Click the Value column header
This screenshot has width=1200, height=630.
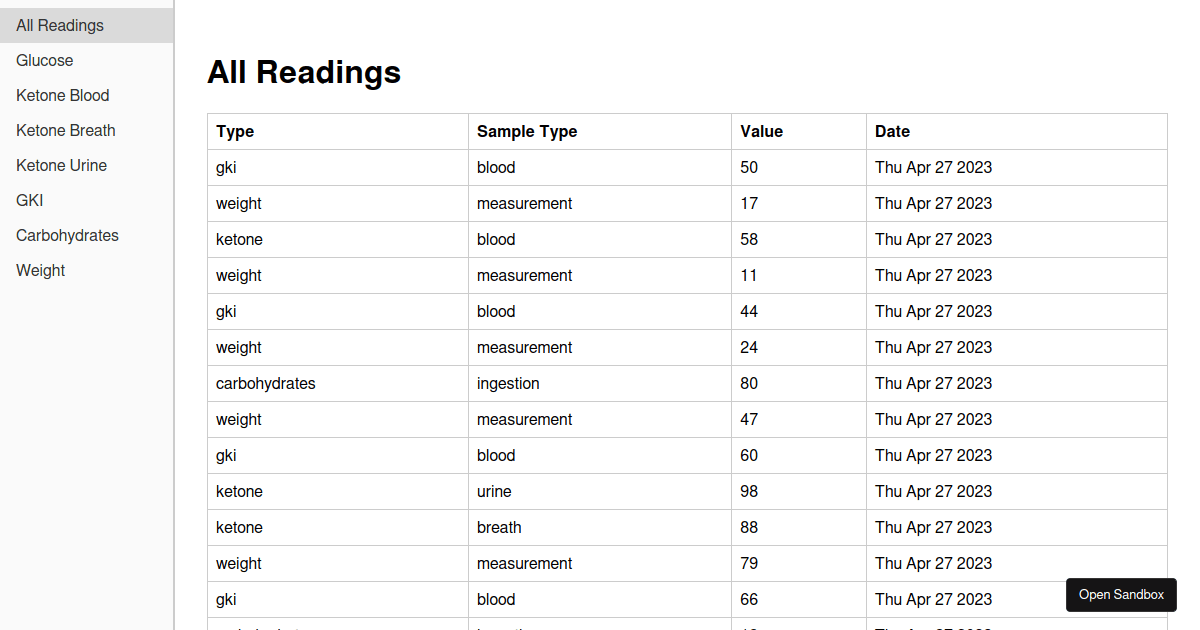click(761, 131)
